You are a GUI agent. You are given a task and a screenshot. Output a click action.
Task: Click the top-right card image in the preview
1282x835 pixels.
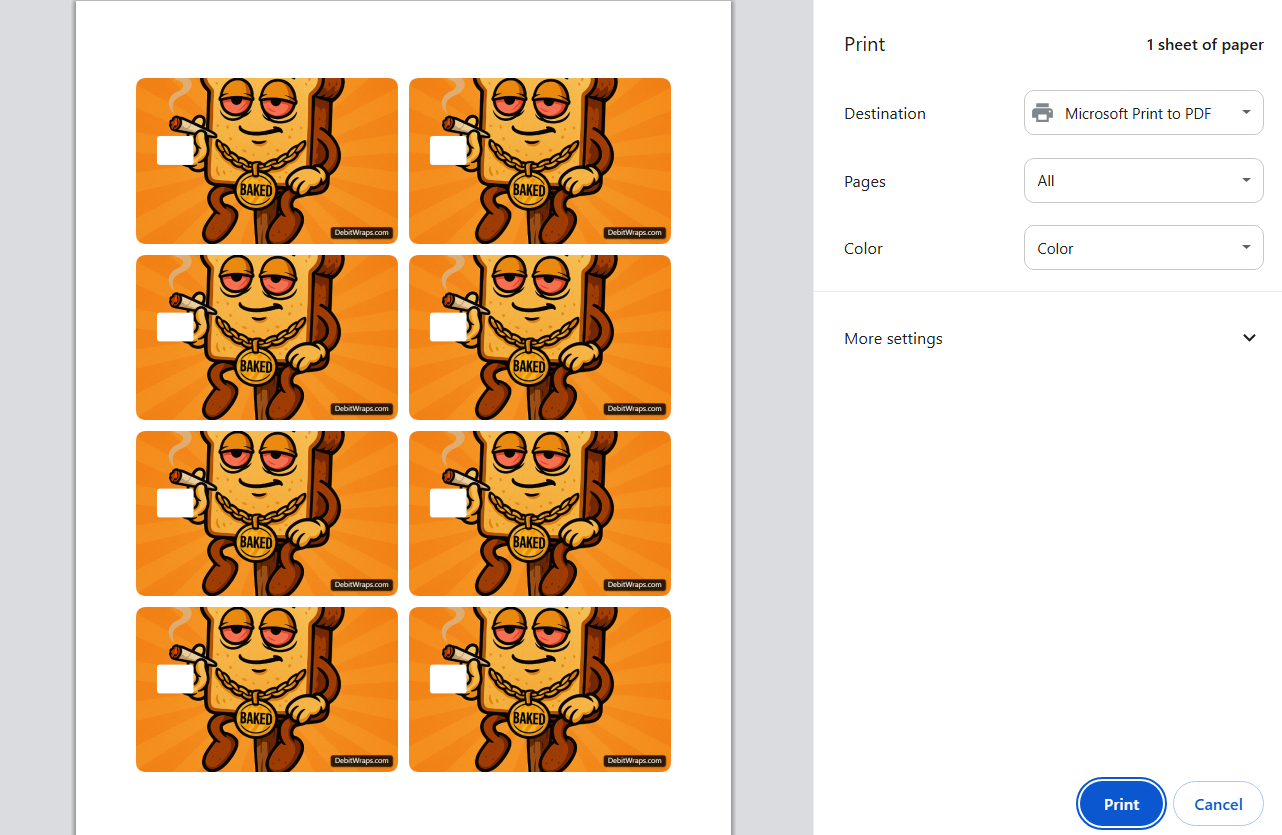click(x=540, y=160)
